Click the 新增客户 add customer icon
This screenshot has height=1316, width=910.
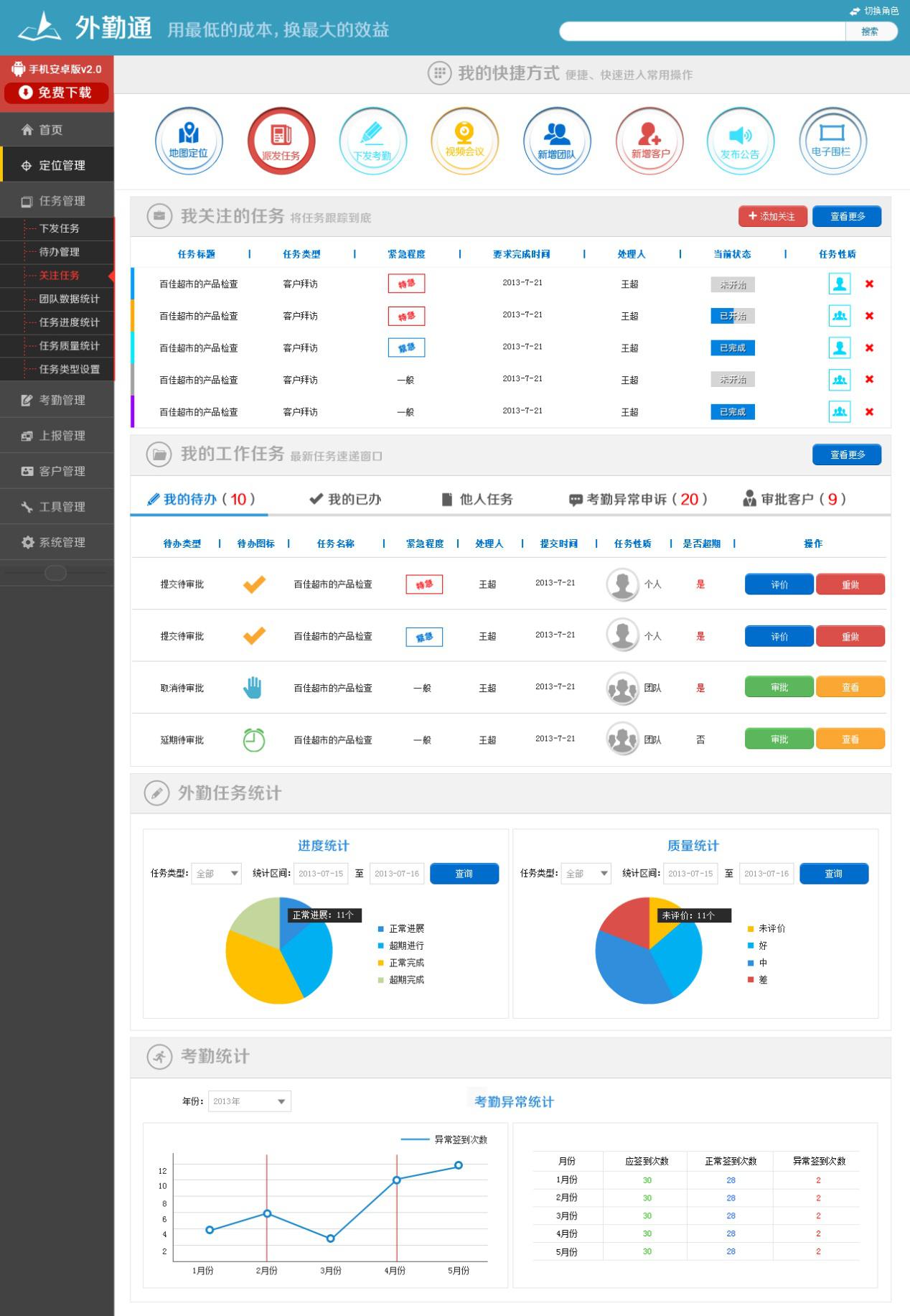click(649, 141)
